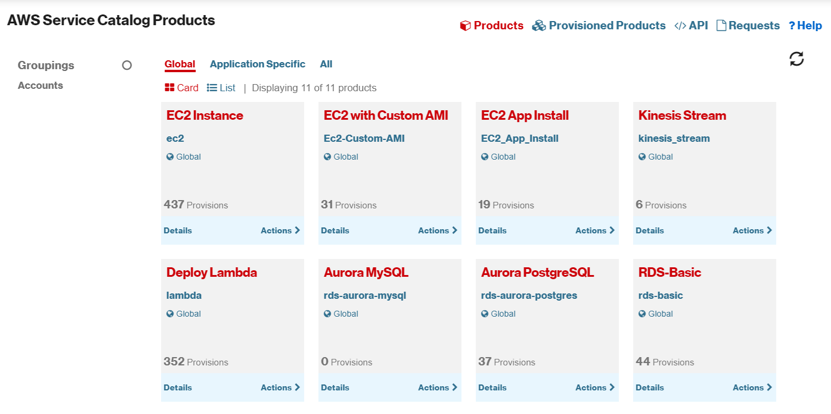Select the Application Specific tab
Image resolution: width=831 pixels, height=414 pixels.
pyautogui.click(x=257, y=64)
